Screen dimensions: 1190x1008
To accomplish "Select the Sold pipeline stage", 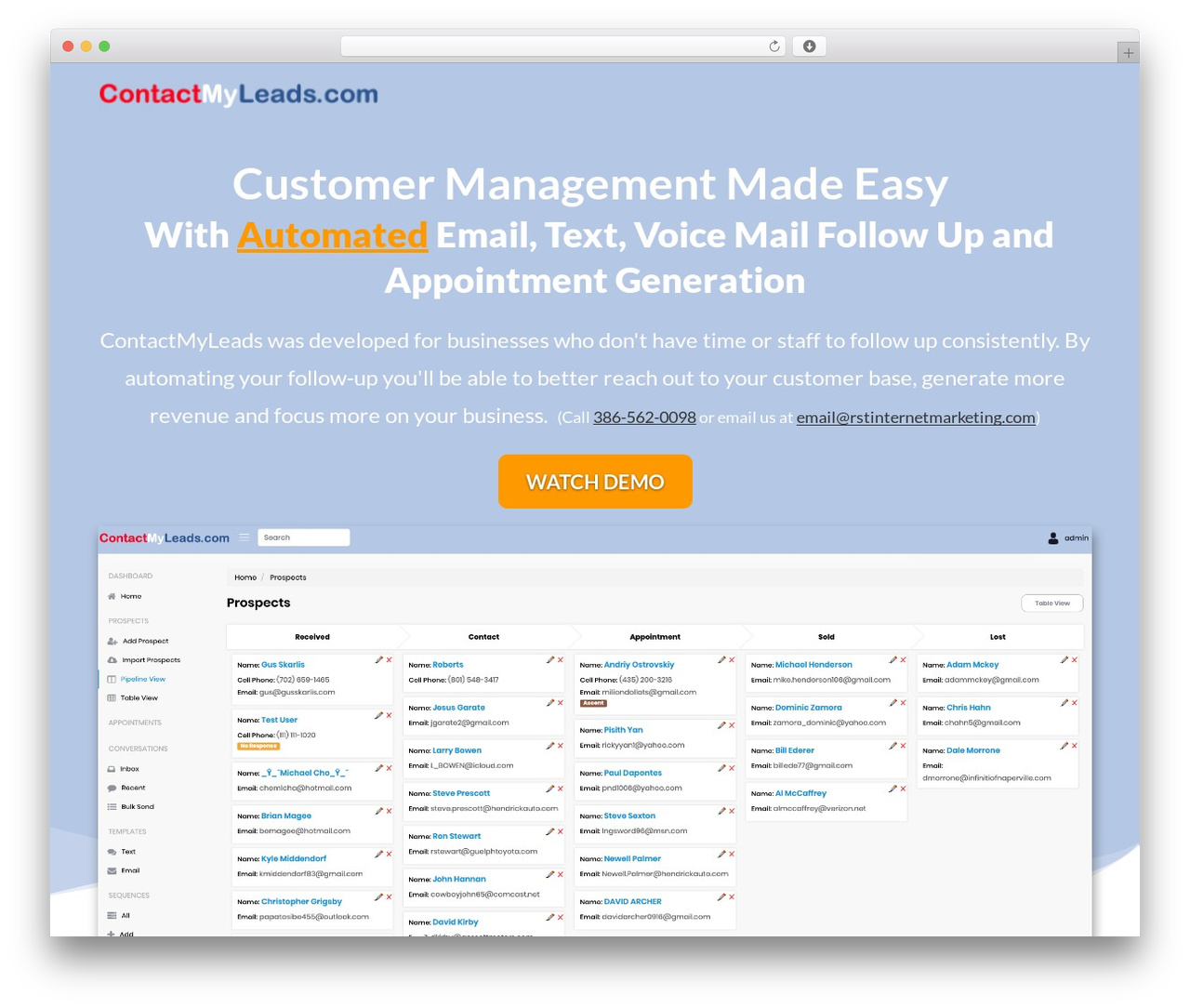I will [826, 637].
